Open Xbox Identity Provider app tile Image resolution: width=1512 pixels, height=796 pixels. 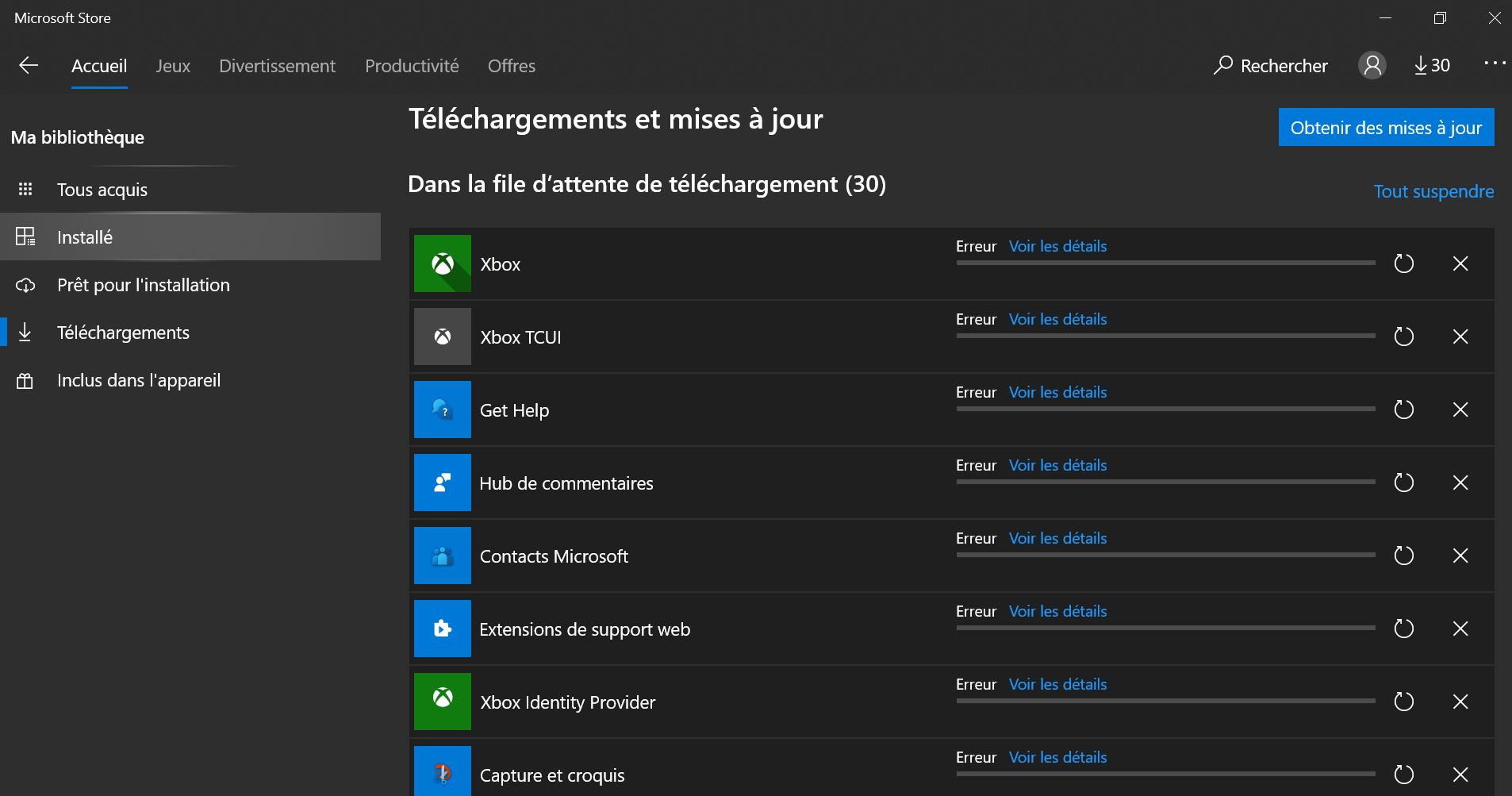pos(443,702)
